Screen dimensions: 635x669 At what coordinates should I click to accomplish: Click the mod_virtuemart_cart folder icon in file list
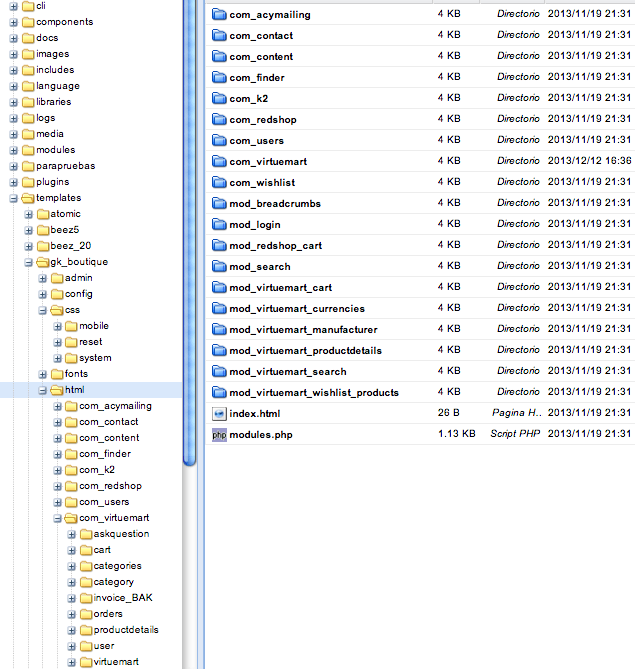click(219, 288)
